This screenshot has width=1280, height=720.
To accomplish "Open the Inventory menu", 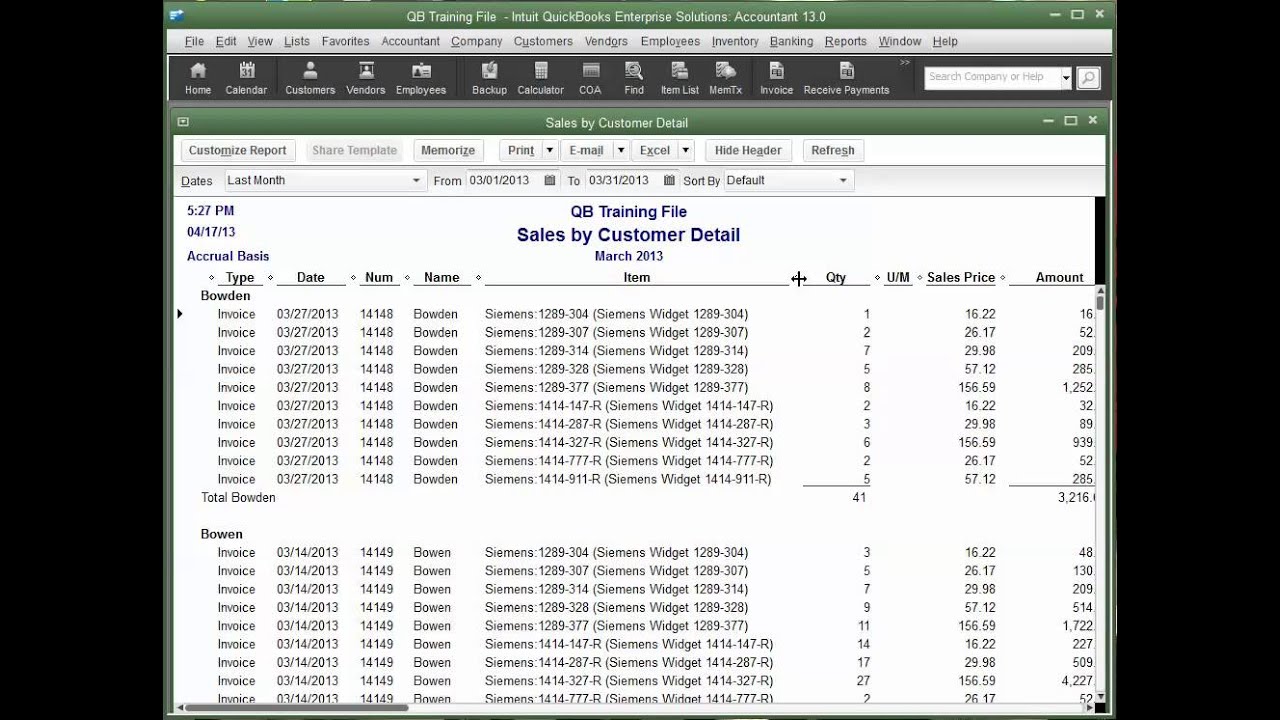I will tap(735, 41).
